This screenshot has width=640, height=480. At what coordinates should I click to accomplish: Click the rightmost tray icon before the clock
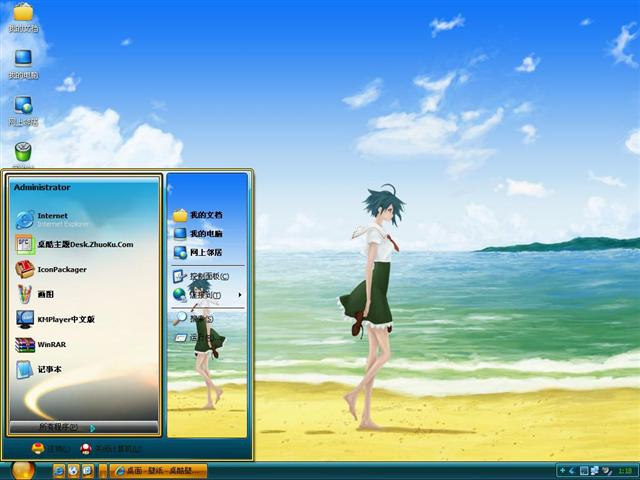(x=607, y=471)
